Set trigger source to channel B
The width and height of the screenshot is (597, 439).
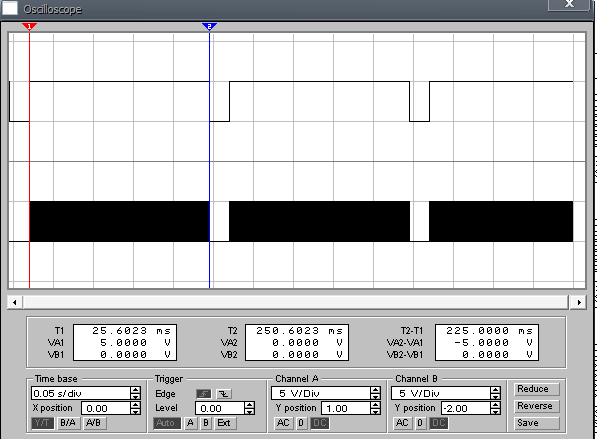pyautogui.click(x=206, y=423)
